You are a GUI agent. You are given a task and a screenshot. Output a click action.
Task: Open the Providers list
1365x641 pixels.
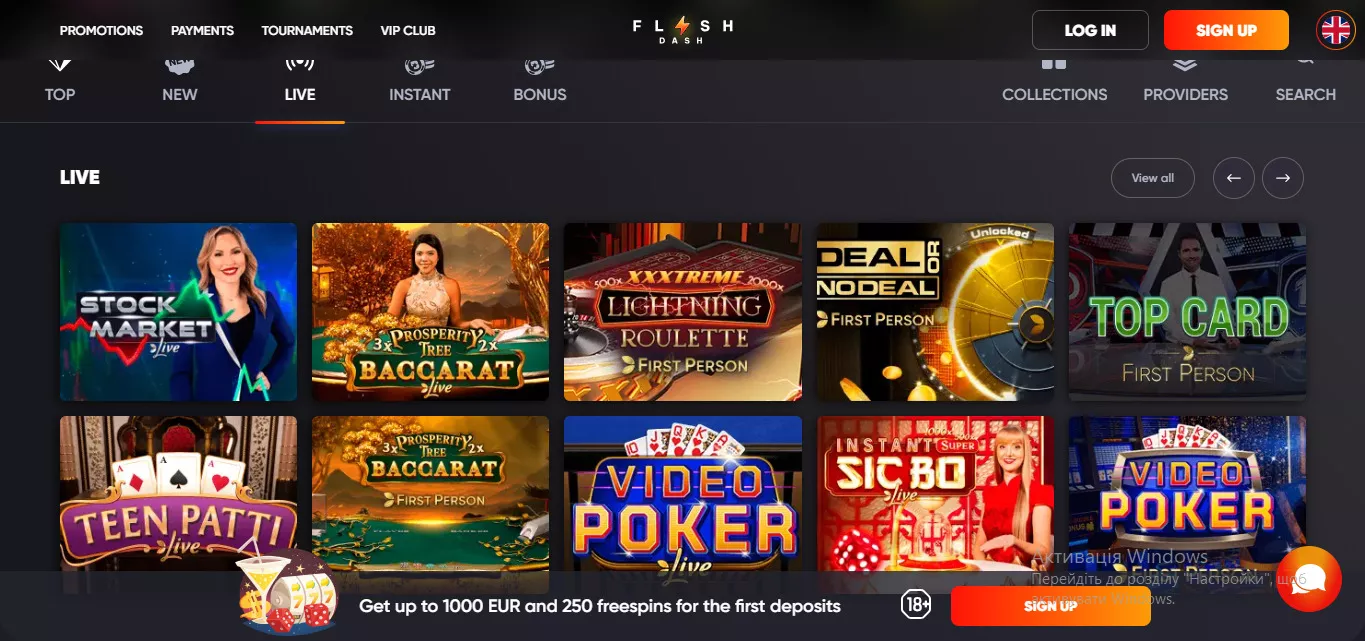tap(1186, 80)
